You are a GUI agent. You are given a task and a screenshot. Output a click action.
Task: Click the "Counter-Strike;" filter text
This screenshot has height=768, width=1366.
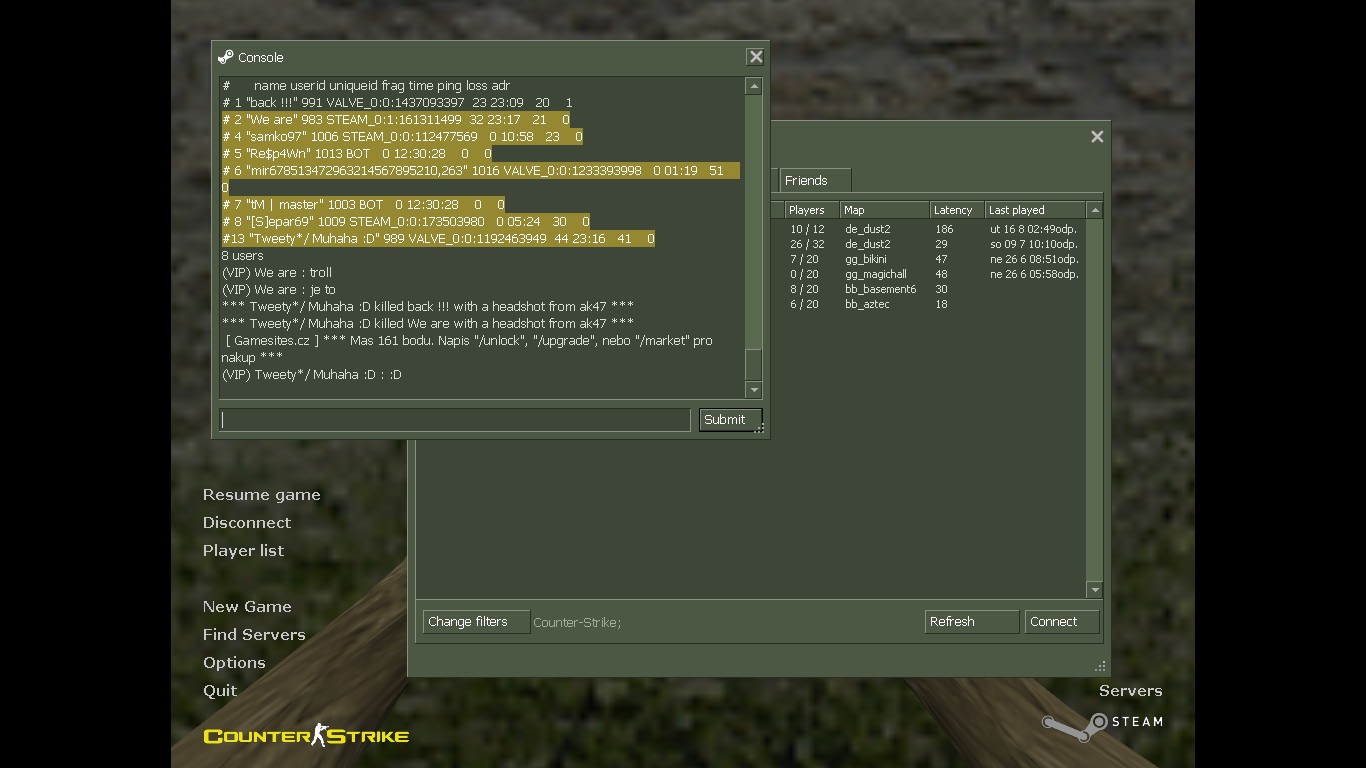coord(577,623)
